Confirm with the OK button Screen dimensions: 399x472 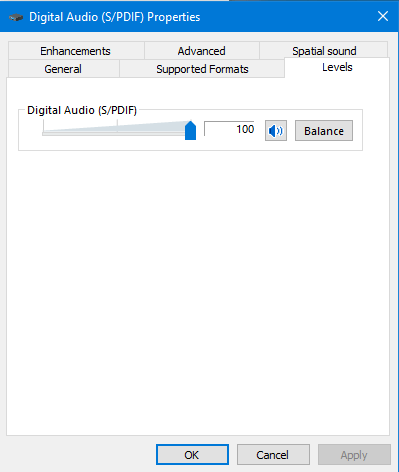coord(192,455)
